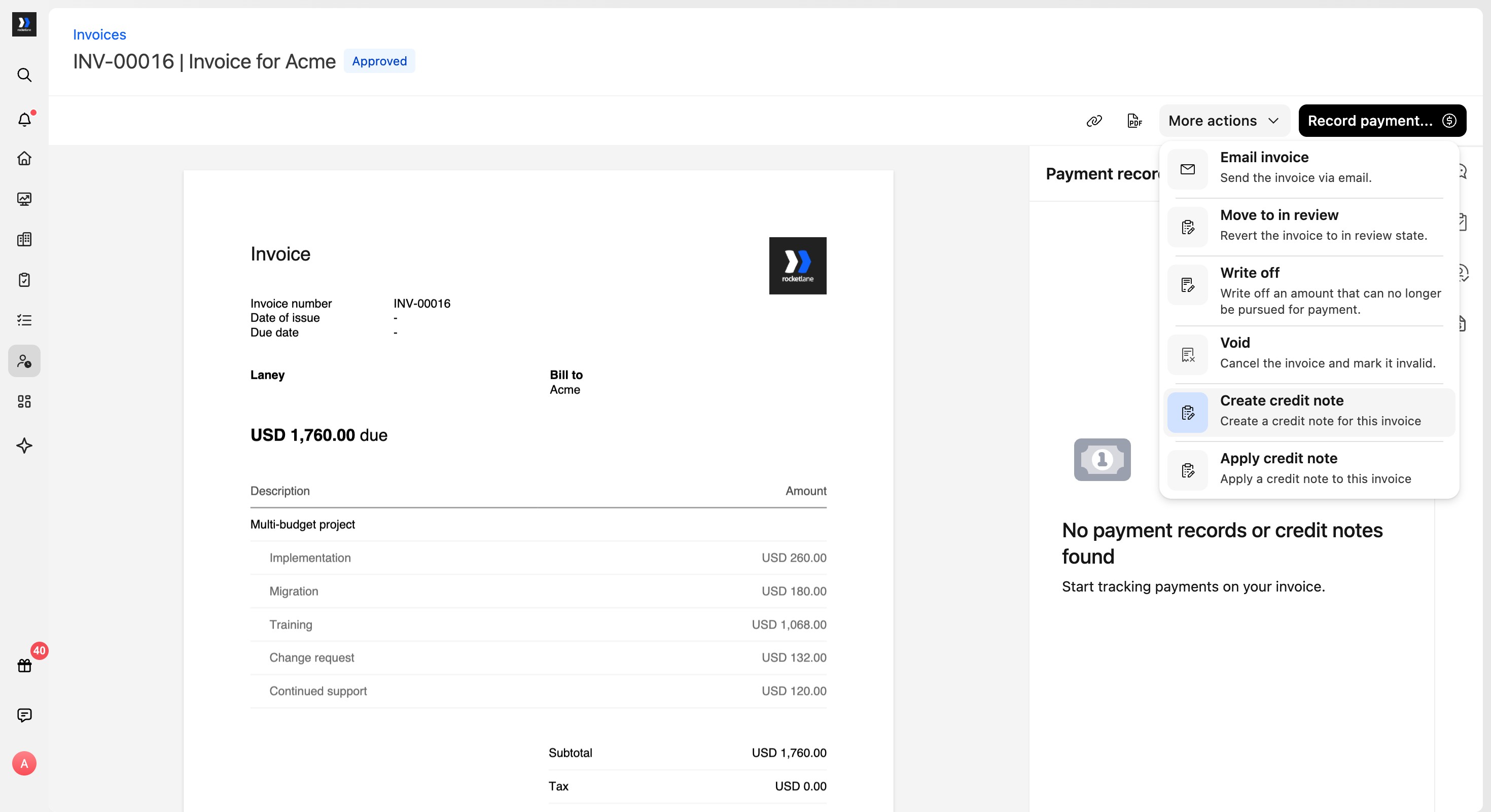Download invoice as PDF icon
Viewport: 1491px width, 812px height.
[1134, 121]
